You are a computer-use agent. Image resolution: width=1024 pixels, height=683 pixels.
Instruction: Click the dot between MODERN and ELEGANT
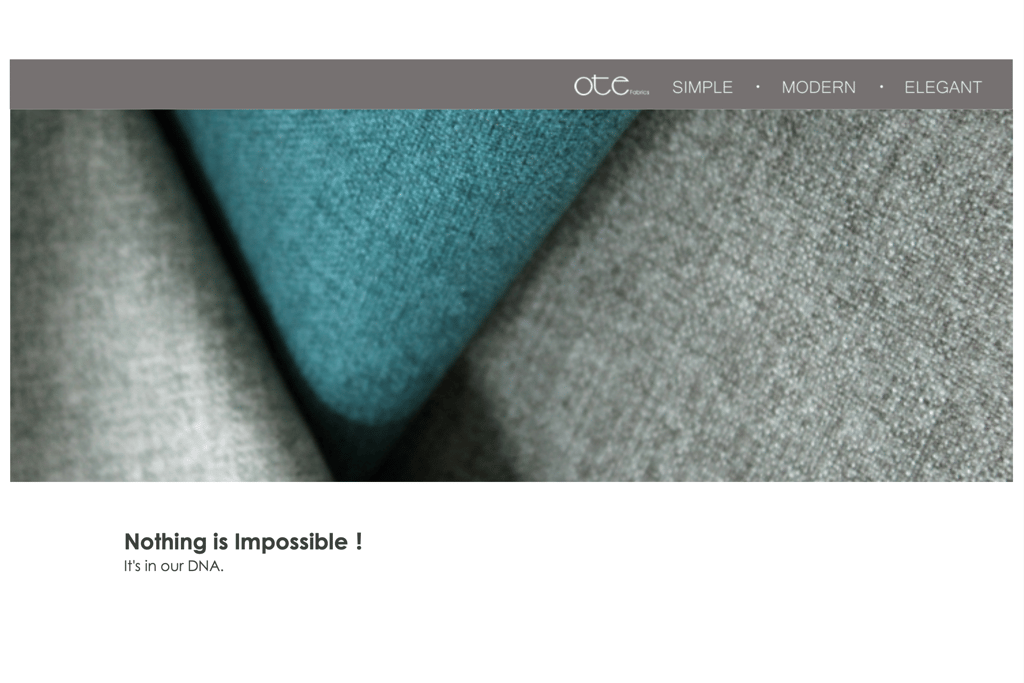point(881,86)
